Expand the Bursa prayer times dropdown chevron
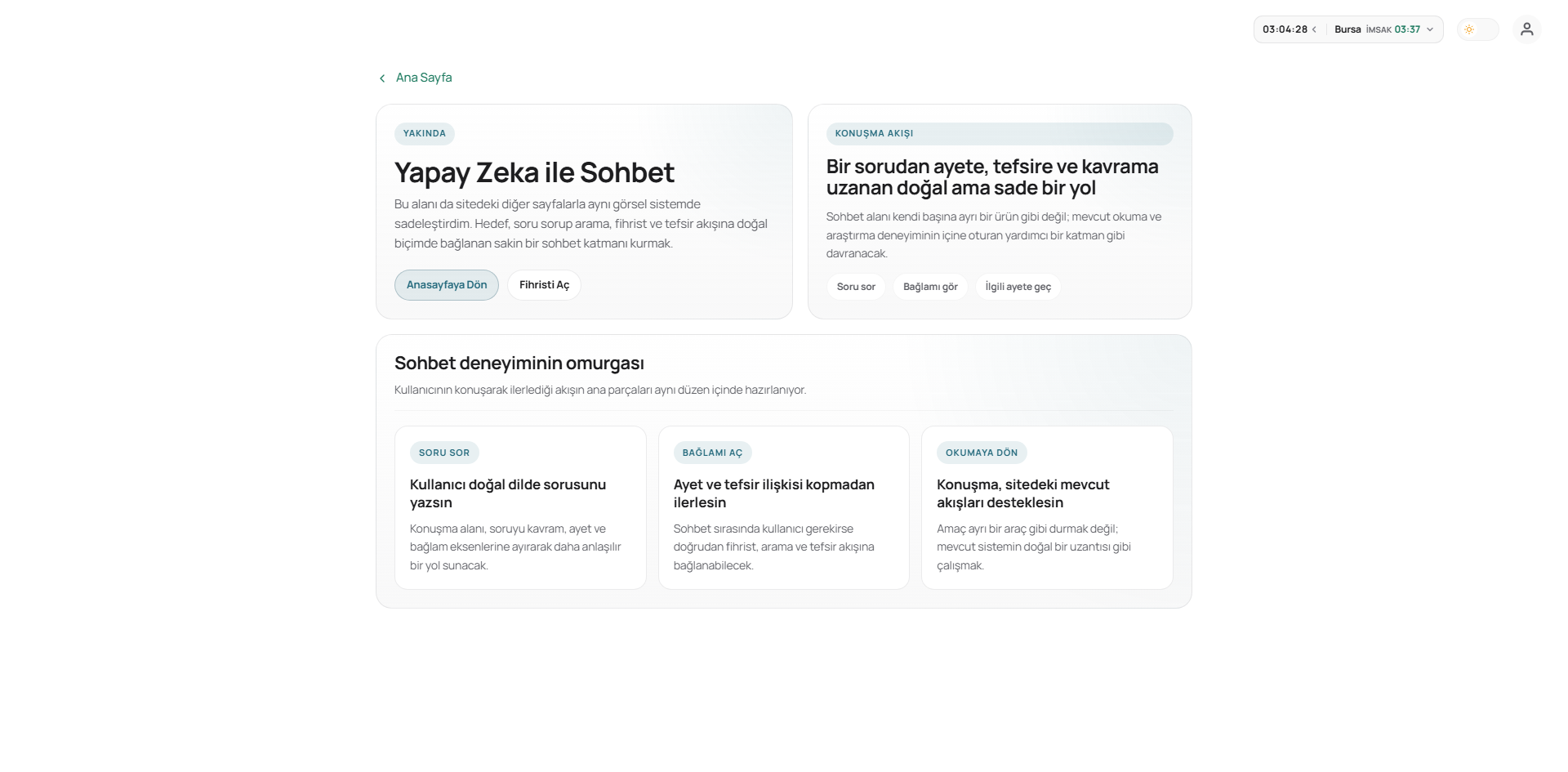This screenshot has width=1568, height=772. pos(1430,29)
